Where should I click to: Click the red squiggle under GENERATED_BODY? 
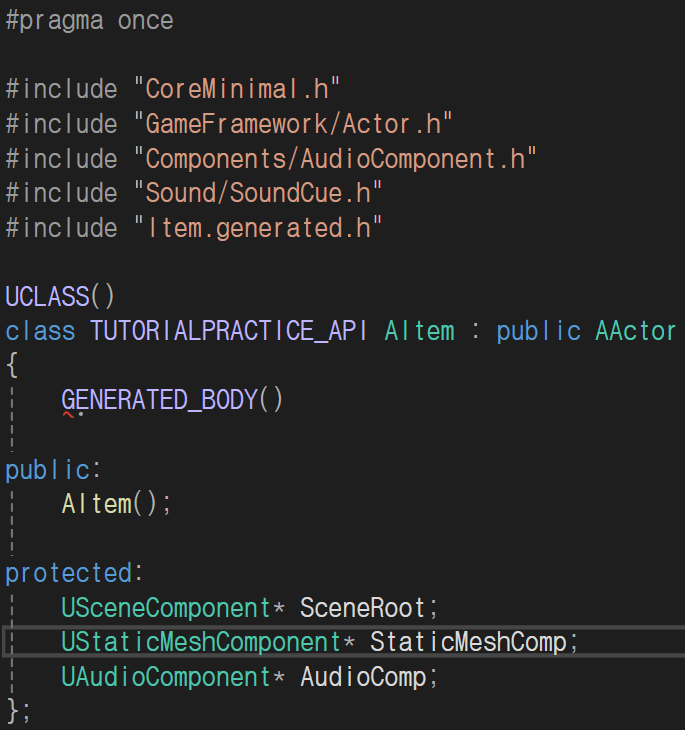click(x=68, y=414)
